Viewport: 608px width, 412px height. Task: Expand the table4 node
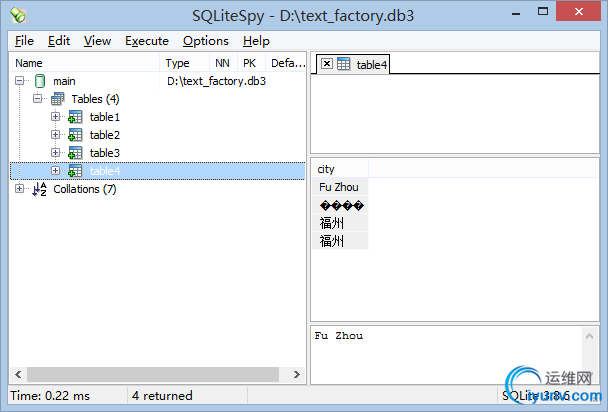click(x=55, y=171)
